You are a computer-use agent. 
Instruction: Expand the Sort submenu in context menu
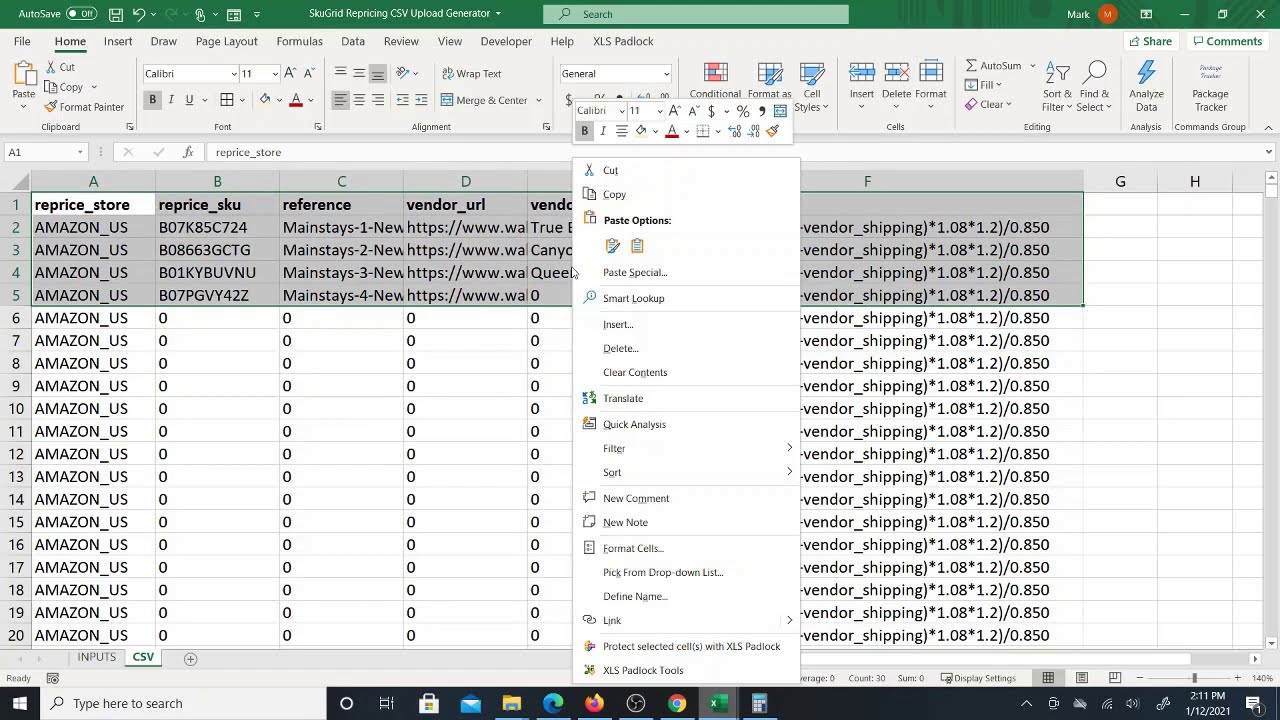[789, 472]
